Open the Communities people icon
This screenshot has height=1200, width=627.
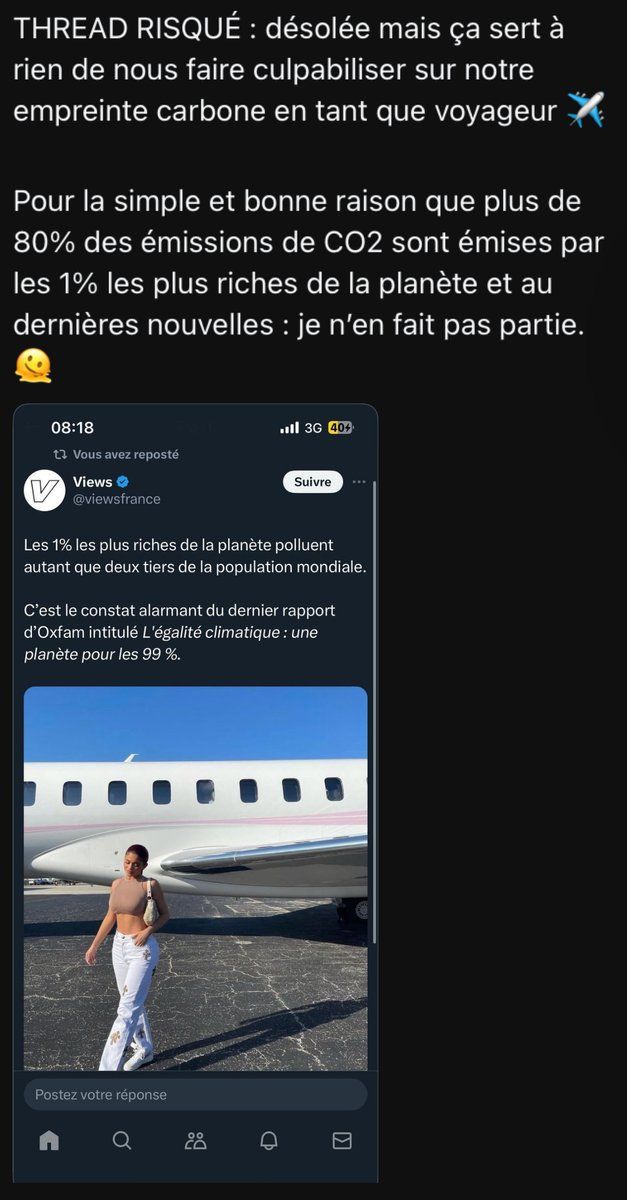click(x=196, y=1140)
